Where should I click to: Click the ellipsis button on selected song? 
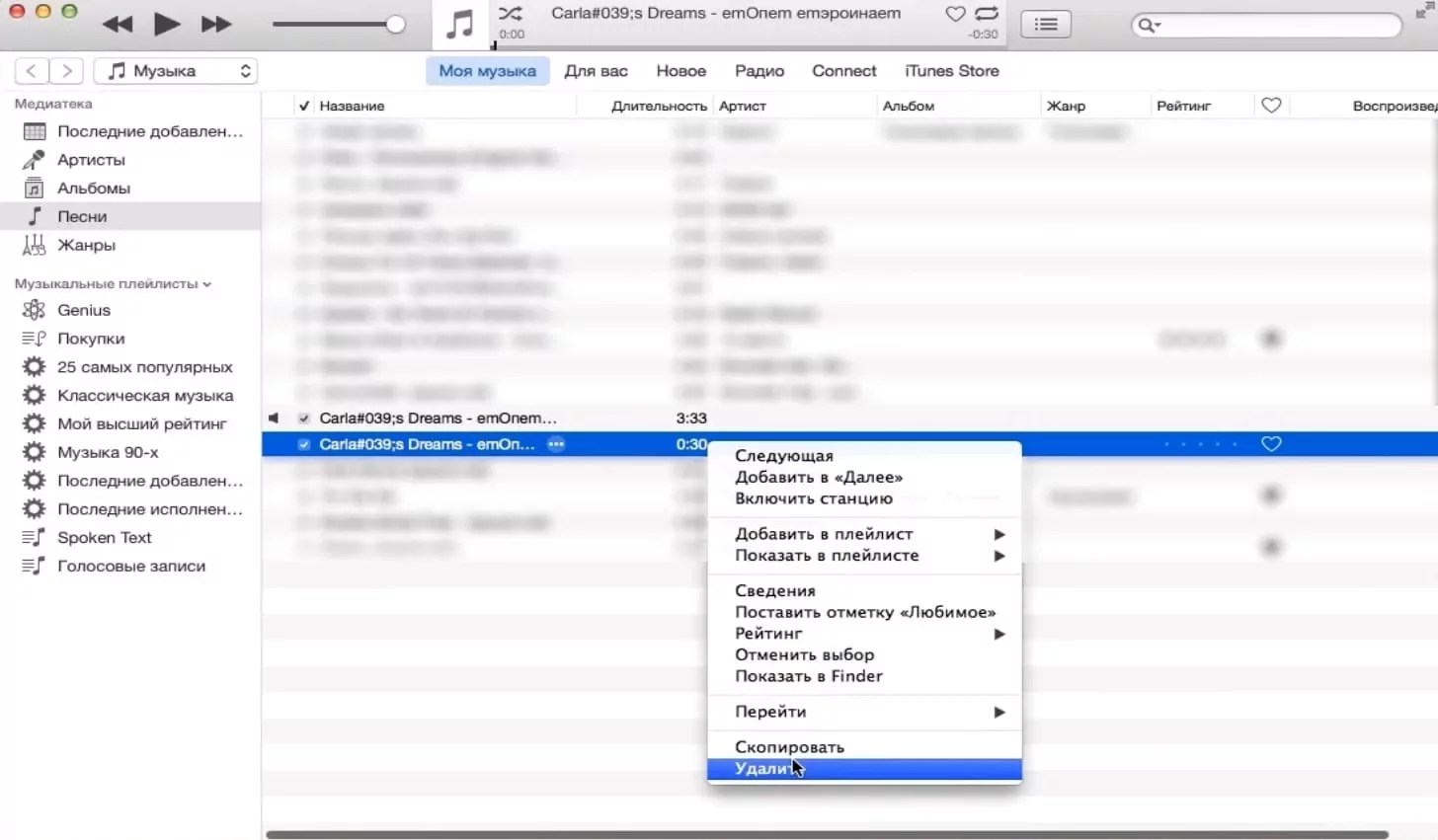coord(556,445)
